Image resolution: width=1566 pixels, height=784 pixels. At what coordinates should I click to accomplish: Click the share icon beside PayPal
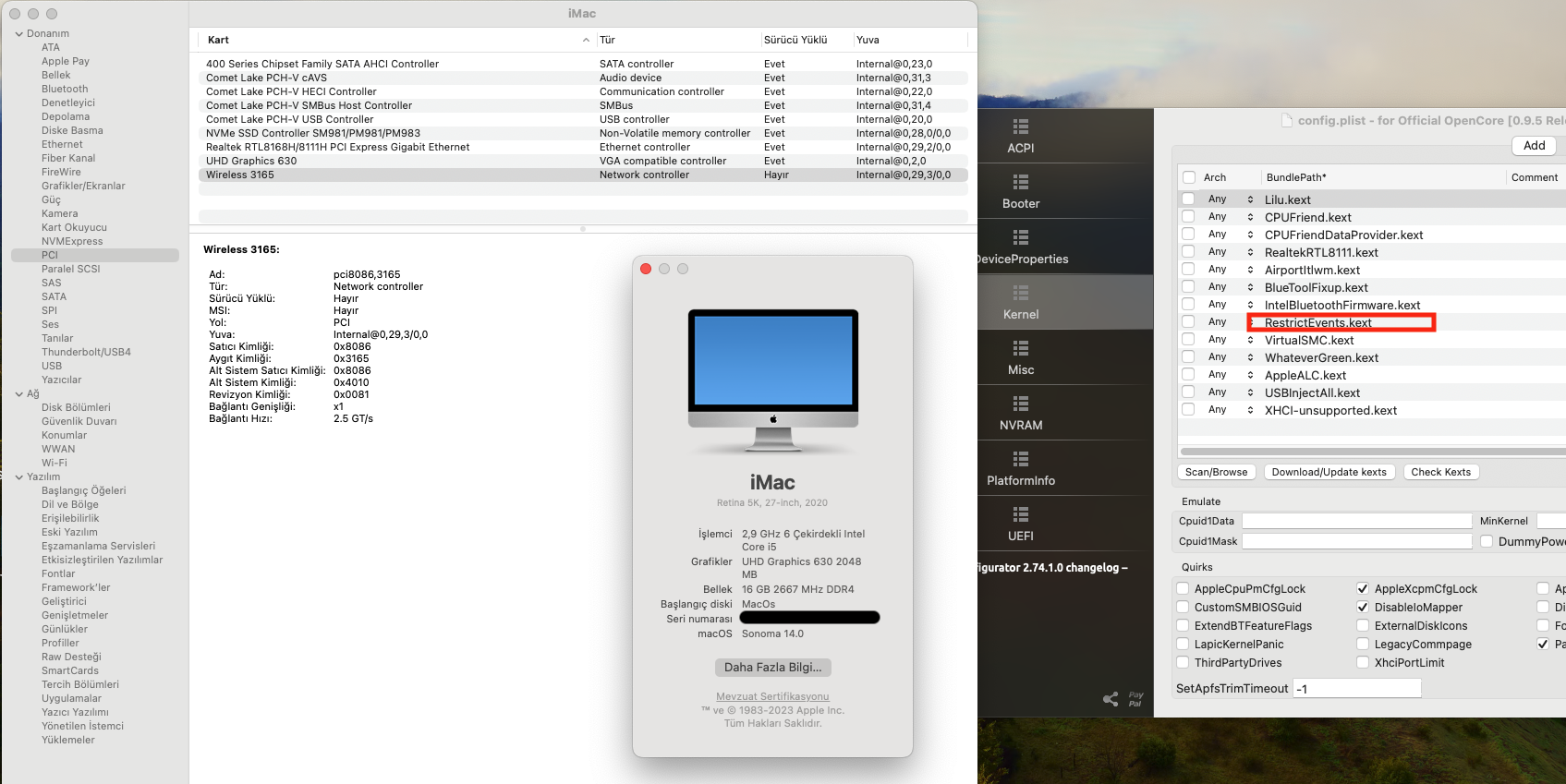(x=1111, y=699)
